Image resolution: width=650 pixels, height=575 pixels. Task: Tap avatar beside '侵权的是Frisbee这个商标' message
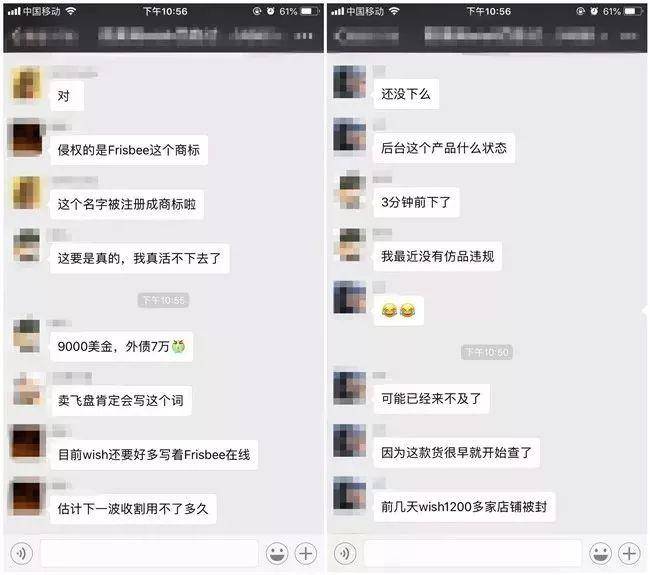27,140
